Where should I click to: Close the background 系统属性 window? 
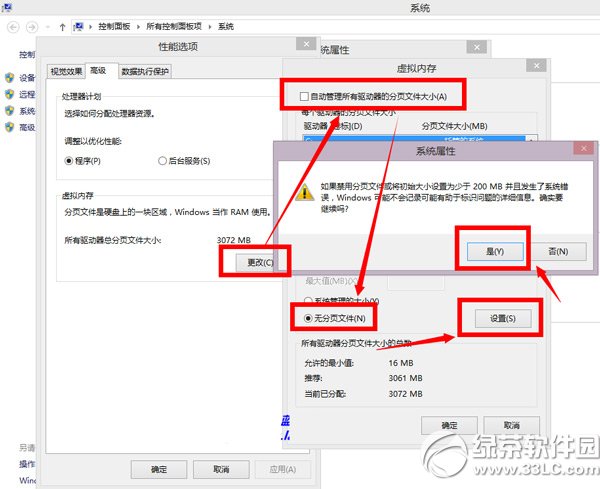tap(477, 47)
